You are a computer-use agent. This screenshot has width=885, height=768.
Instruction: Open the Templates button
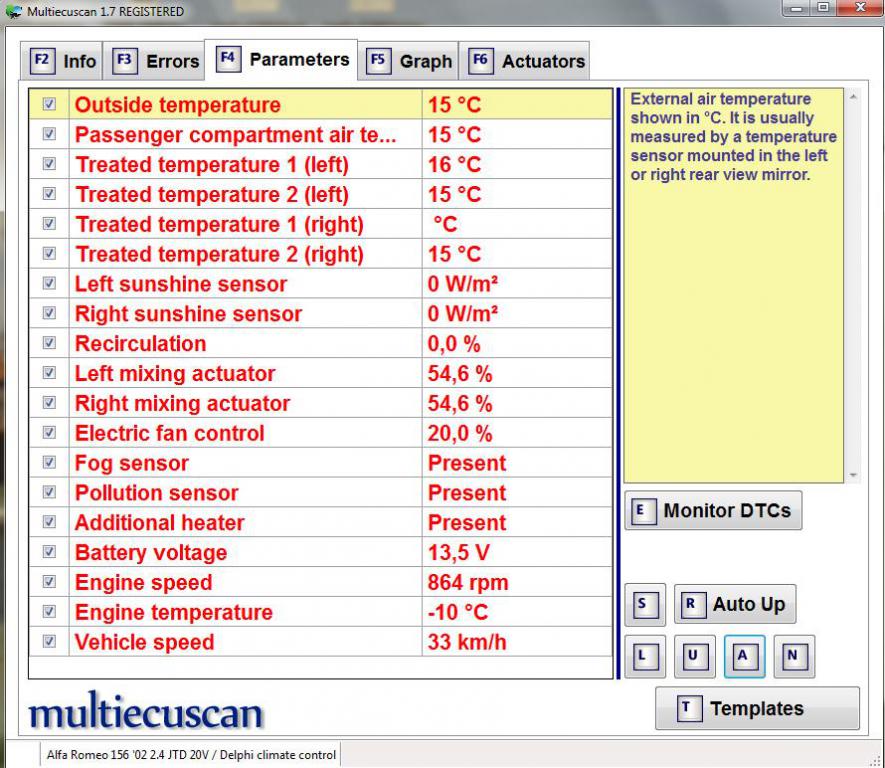(x=757, y=709)
